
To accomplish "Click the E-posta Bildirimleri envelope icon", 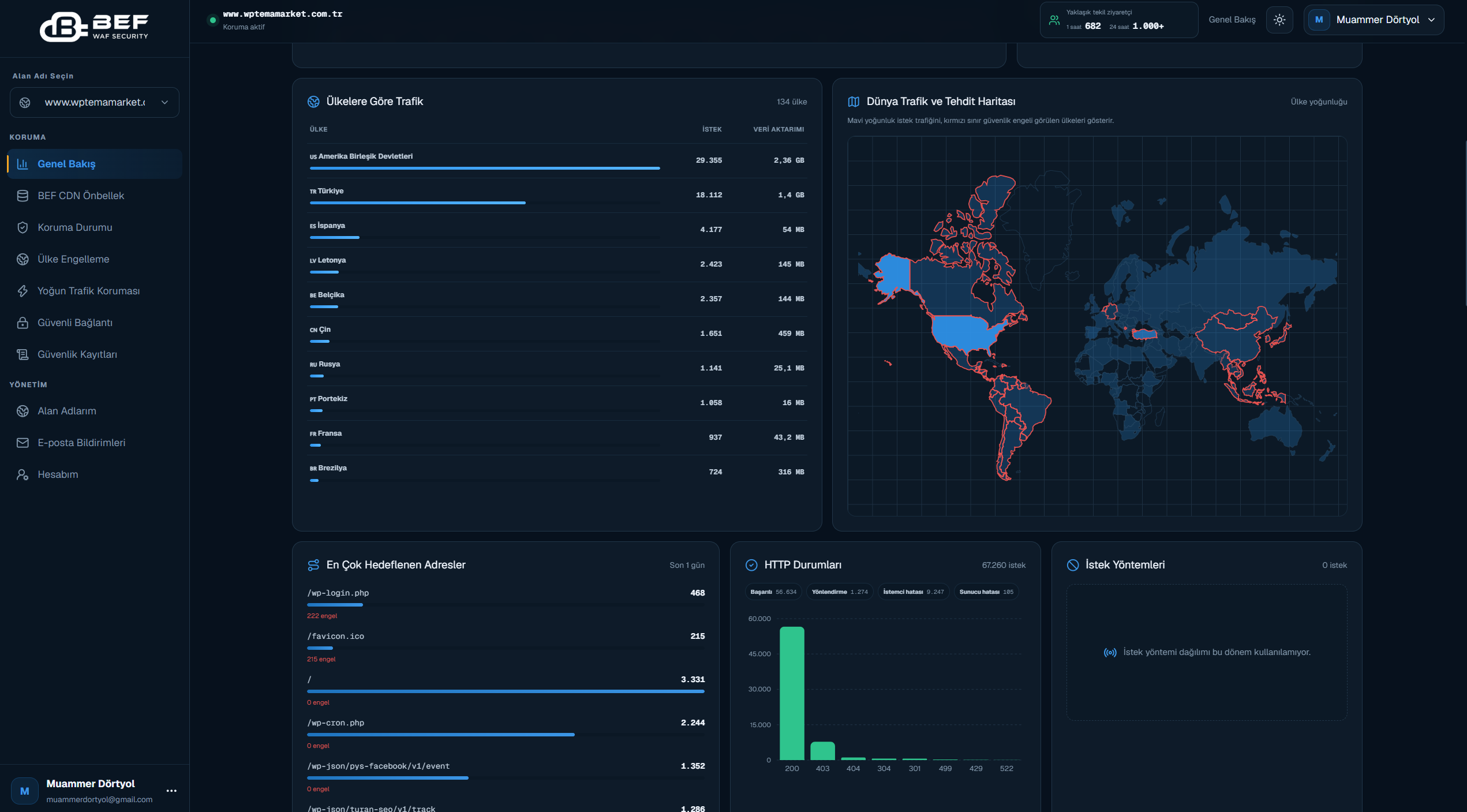I will (23, 443).
